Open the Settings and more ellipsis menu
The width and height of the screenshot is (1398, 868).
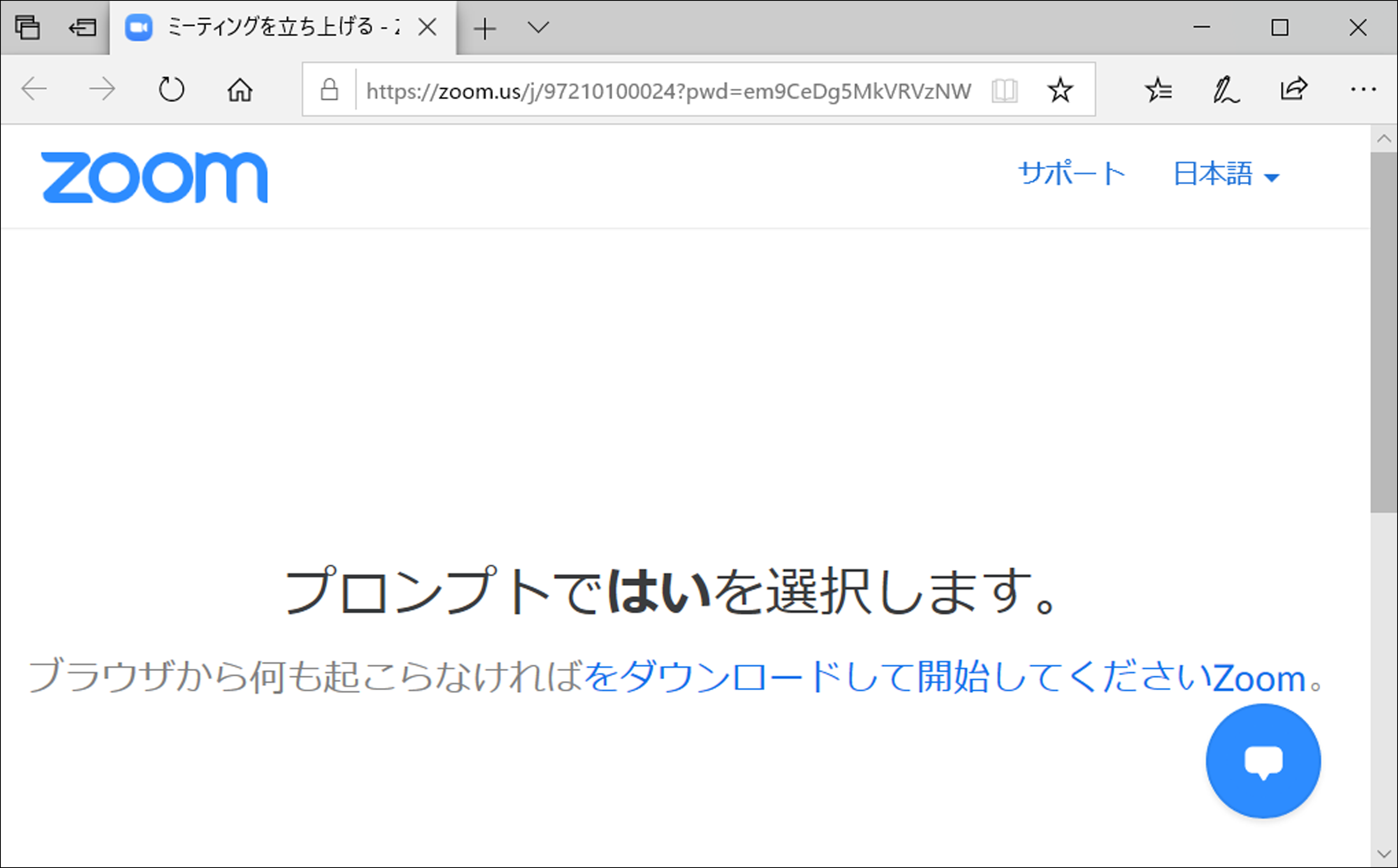[x=1363, y=90]
